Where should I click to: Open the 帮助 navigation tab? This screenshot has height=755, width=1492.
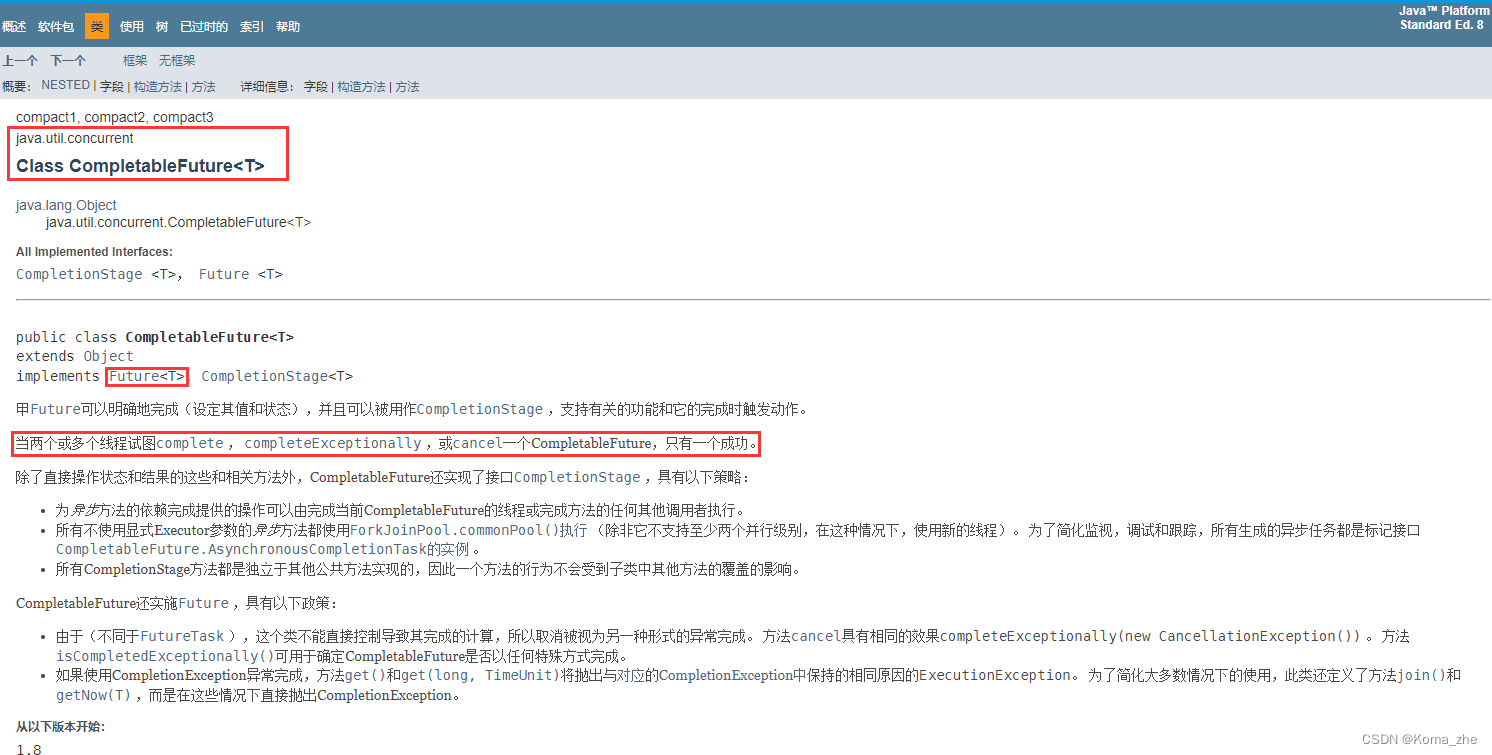[288, 27]
